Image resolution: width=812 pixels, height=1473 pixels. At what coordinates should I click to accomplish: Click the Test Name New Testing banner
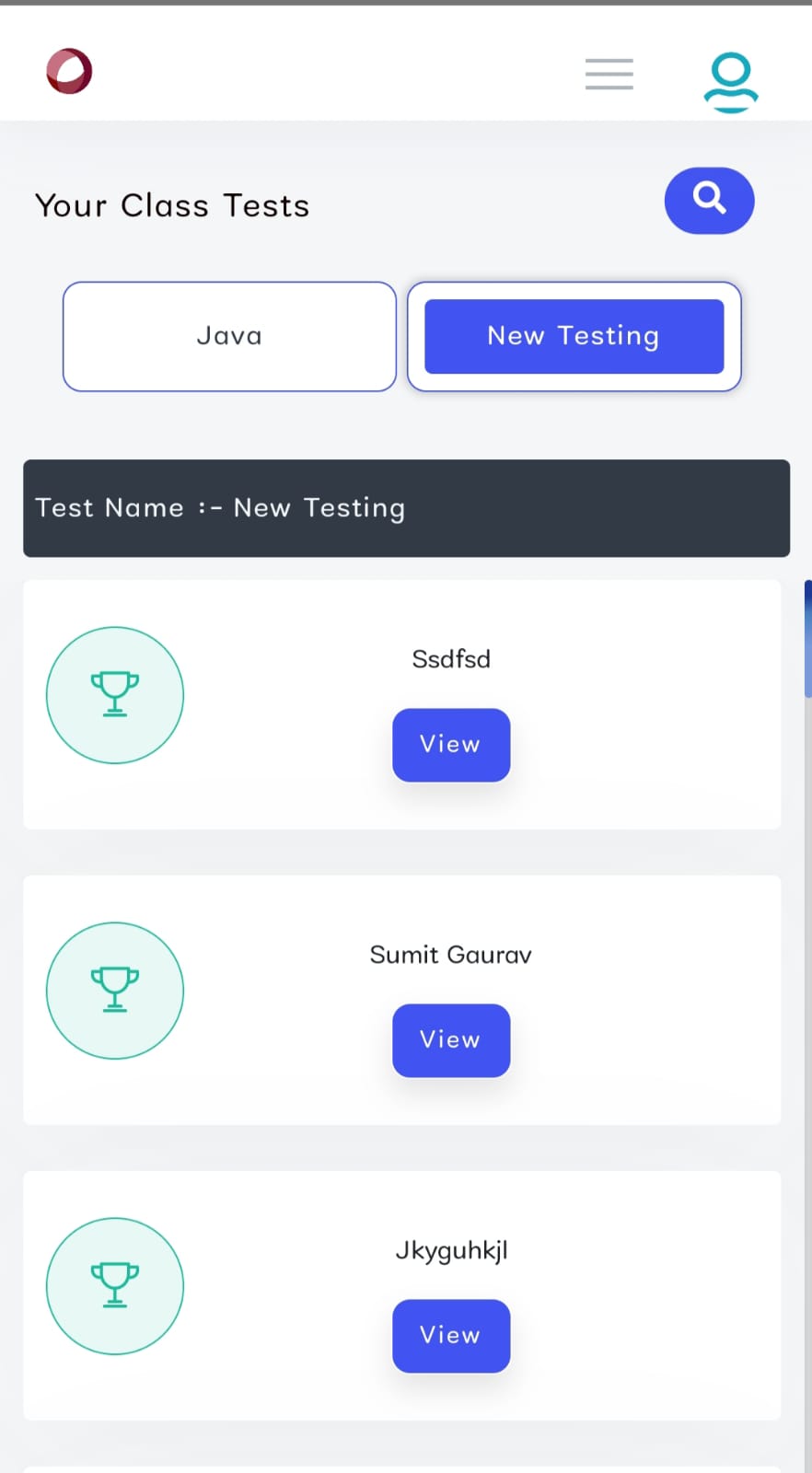406,507
